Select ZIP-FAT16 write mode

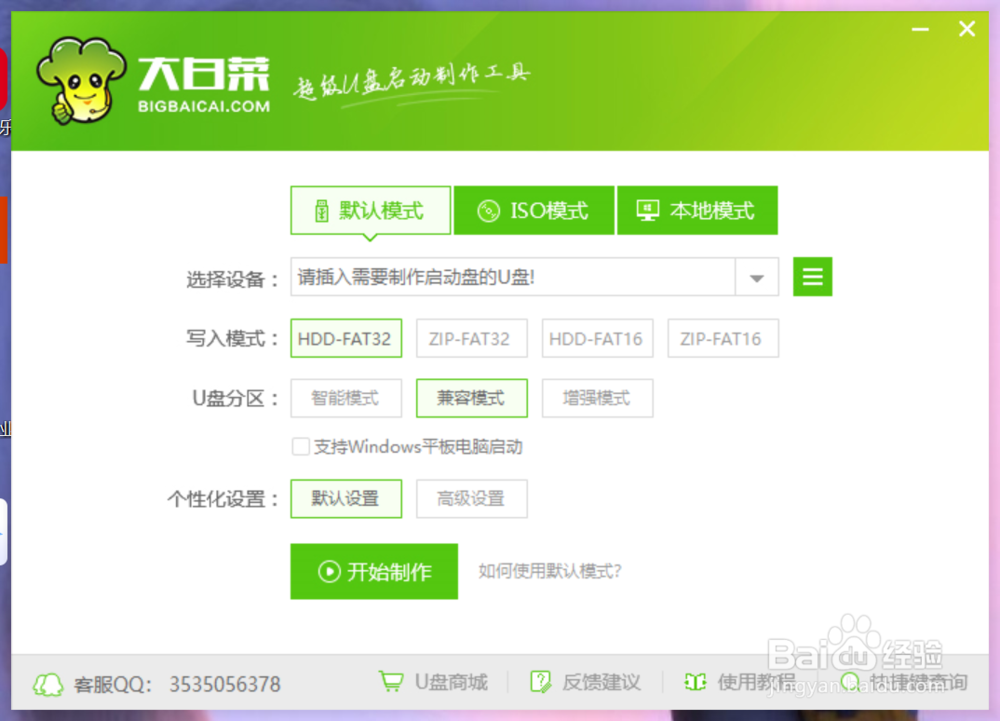(723, 339)
